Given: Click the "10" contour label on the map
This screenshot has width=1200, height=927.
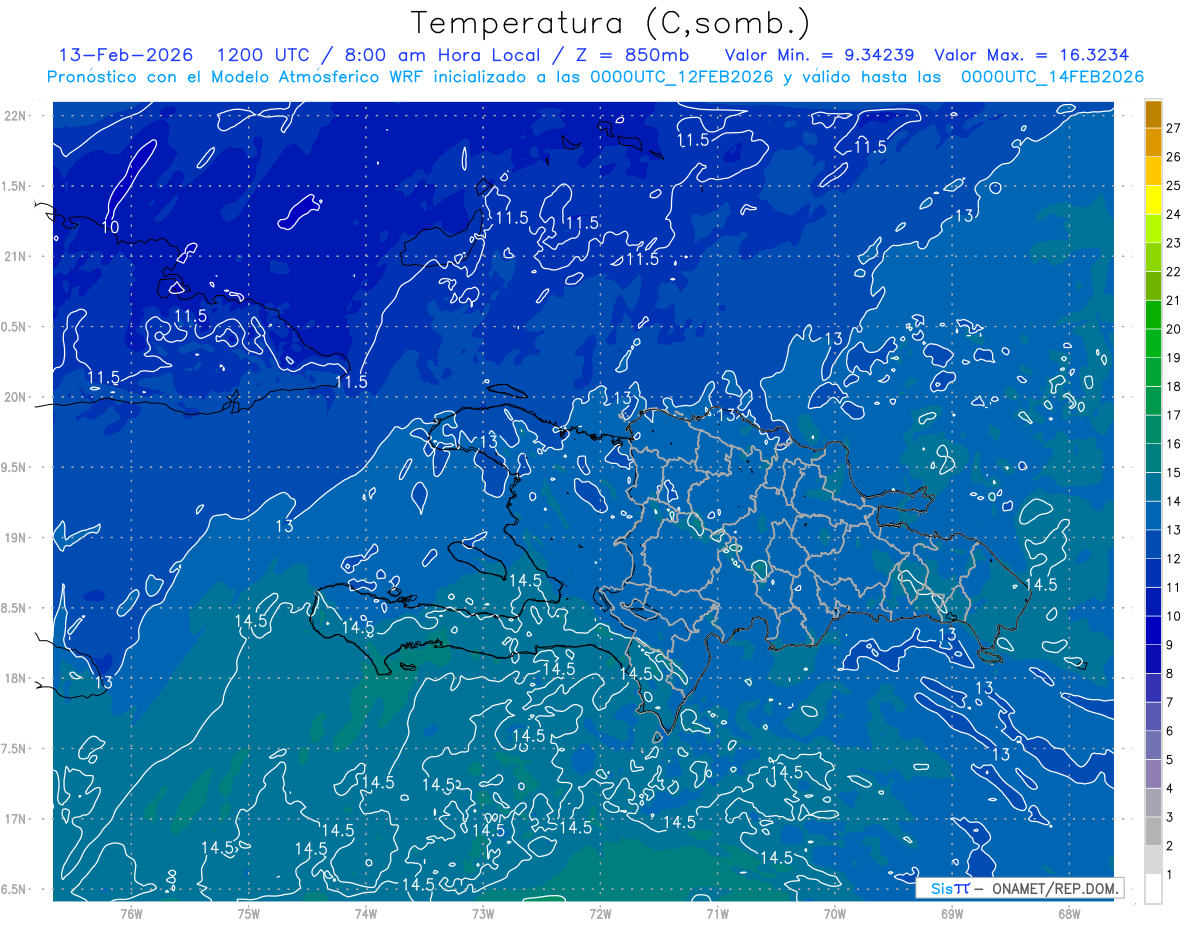Looking at the screenshot, I should click(x=110, y=228).
